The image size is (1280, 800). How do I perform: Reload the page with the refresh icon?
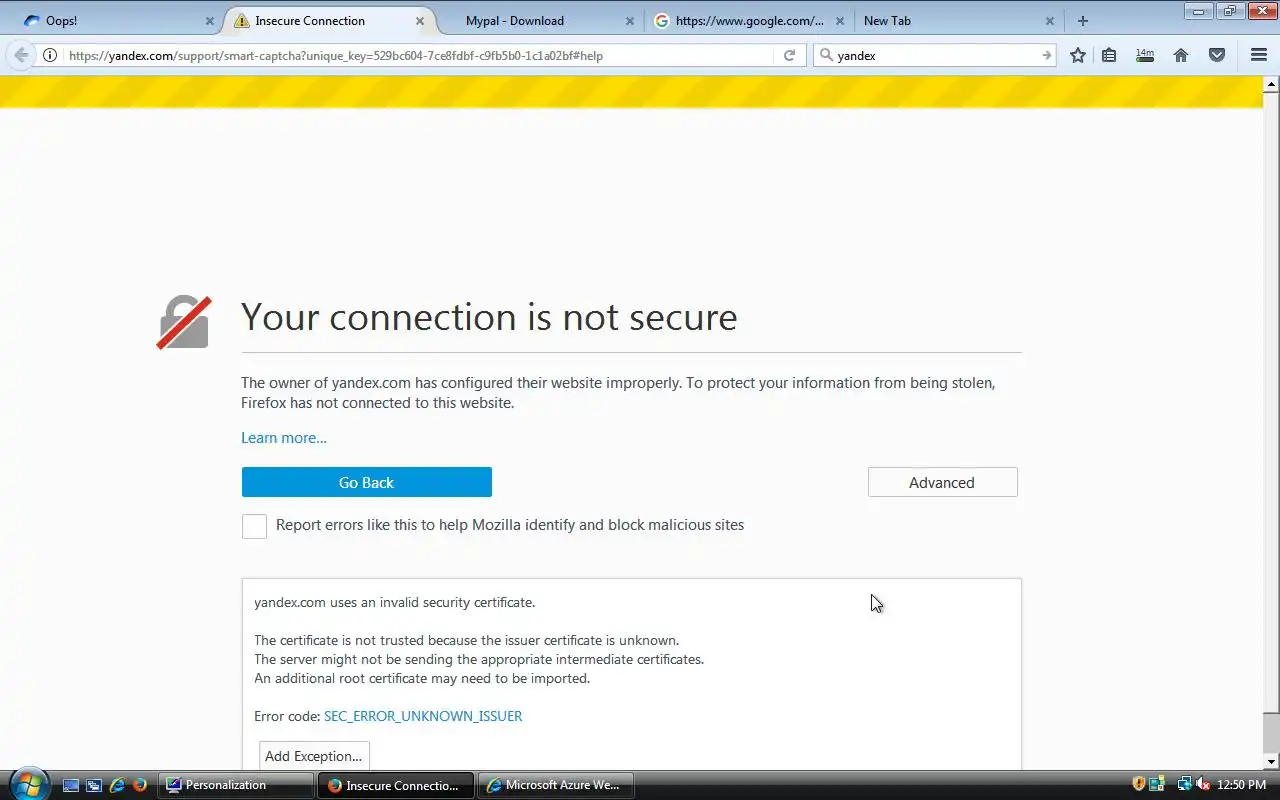[x=789, y=56]
